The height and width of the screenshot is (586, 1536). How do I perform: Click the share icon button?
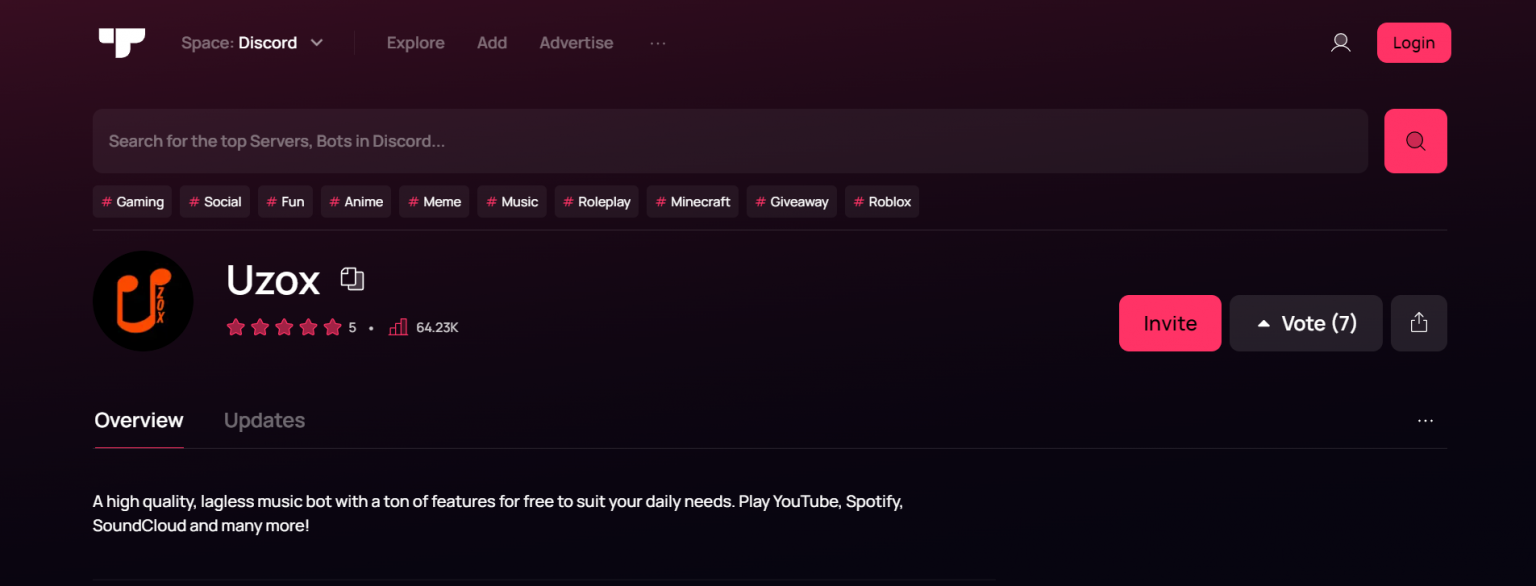[1418, 323]
